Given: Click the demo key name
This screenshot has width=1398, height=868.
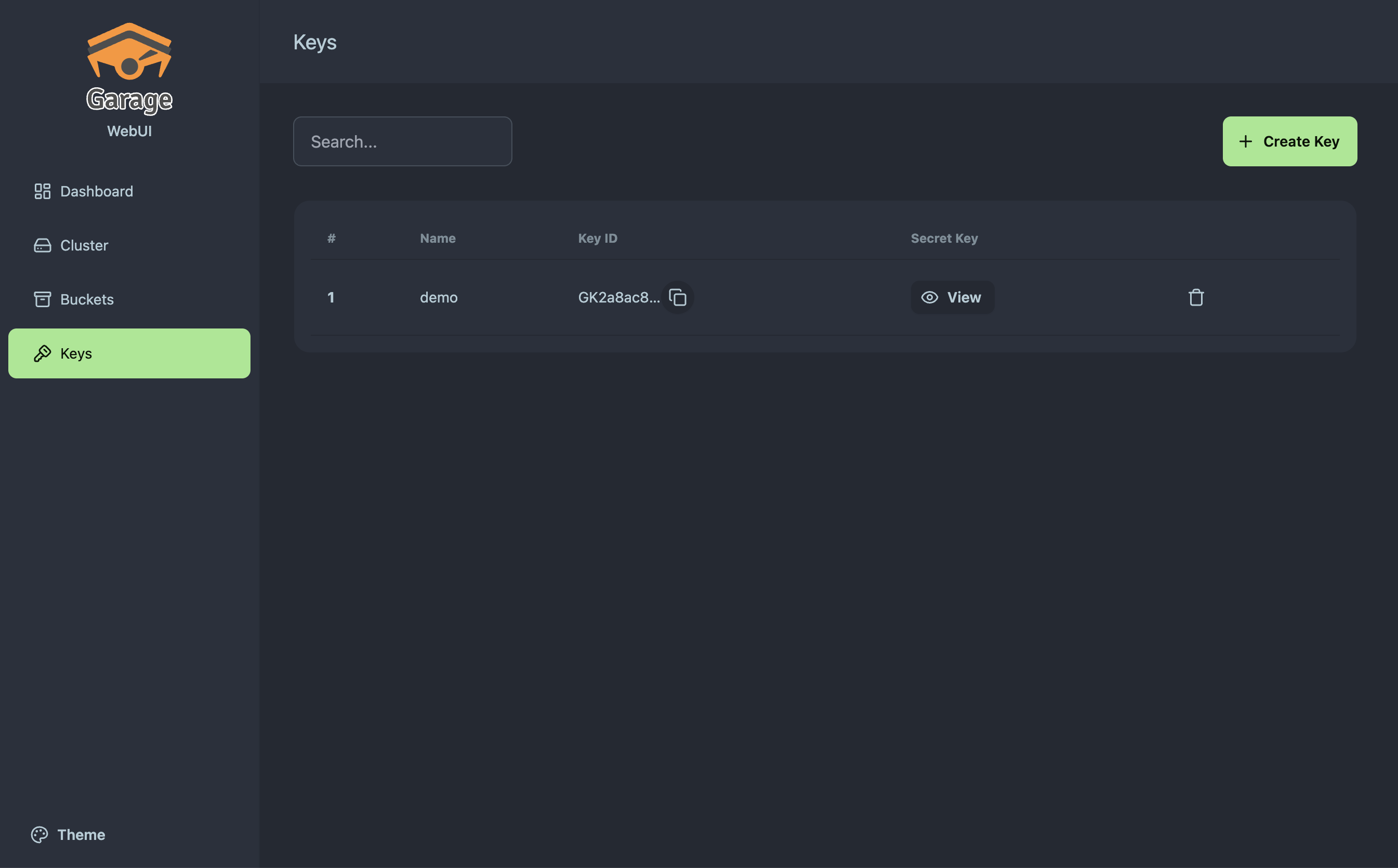Looking at the screenshot, I should 439,297.
